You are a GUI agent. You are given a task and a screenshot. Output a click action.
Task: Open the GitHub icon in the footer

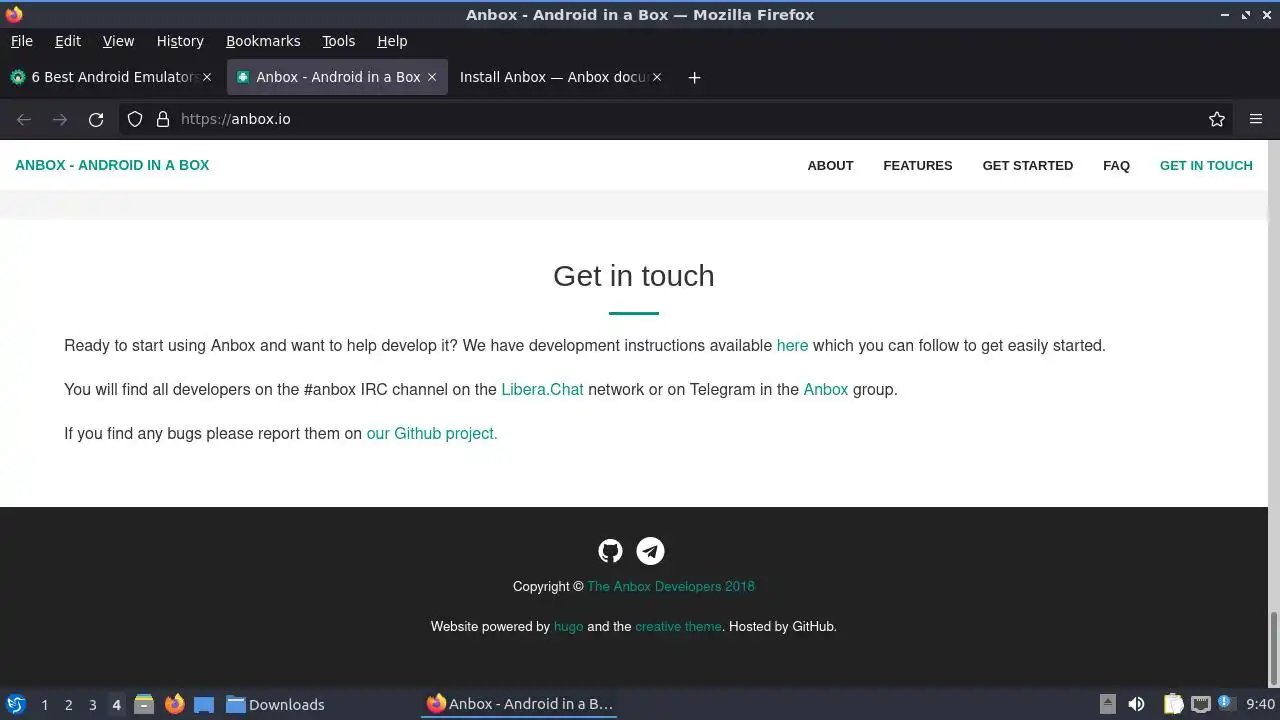(610, 551)
